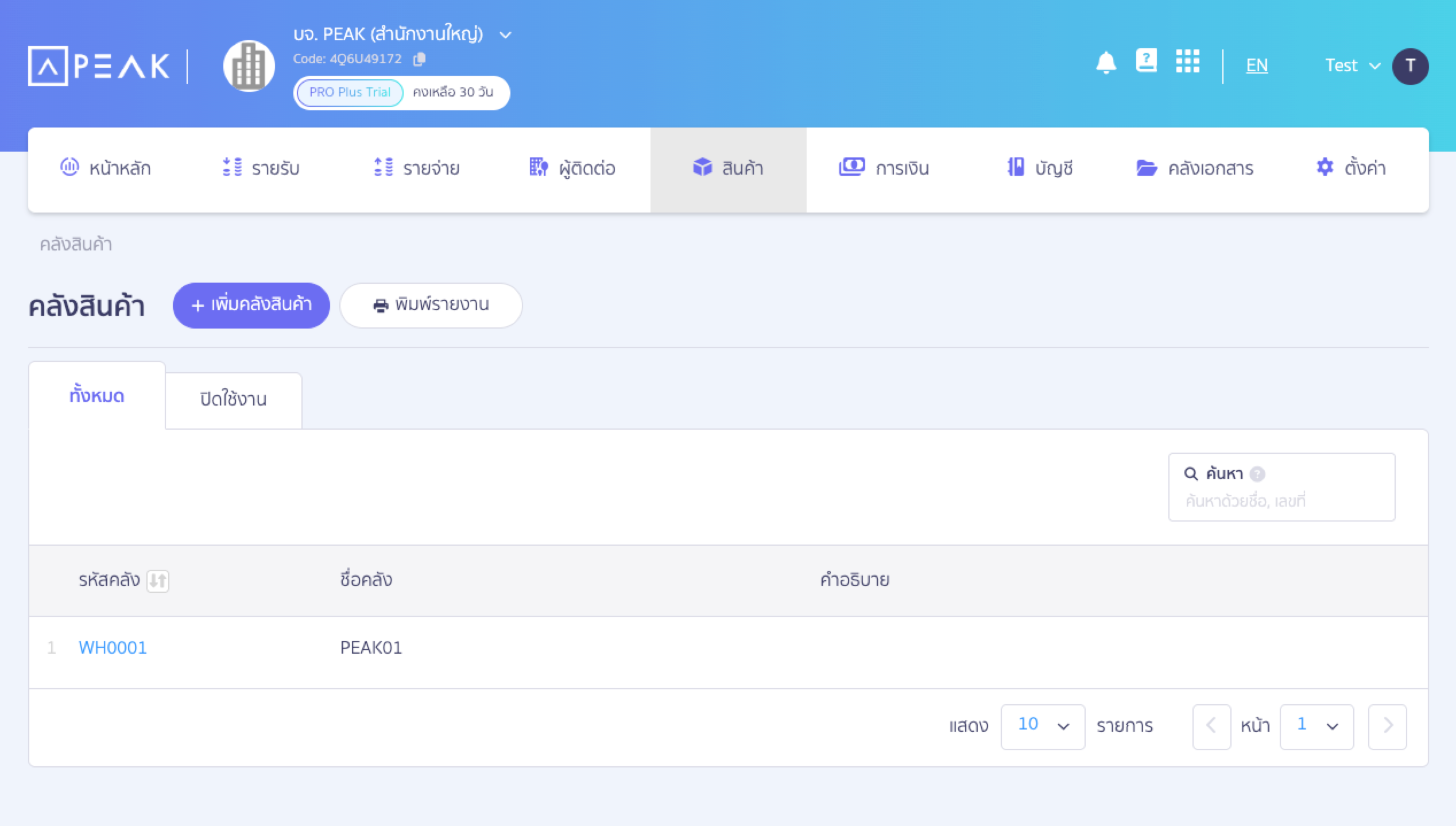Click the เพิ่มคลังสินค้า button
Viewport: 1456px width, 826px height.
click(x=251, y=305)
